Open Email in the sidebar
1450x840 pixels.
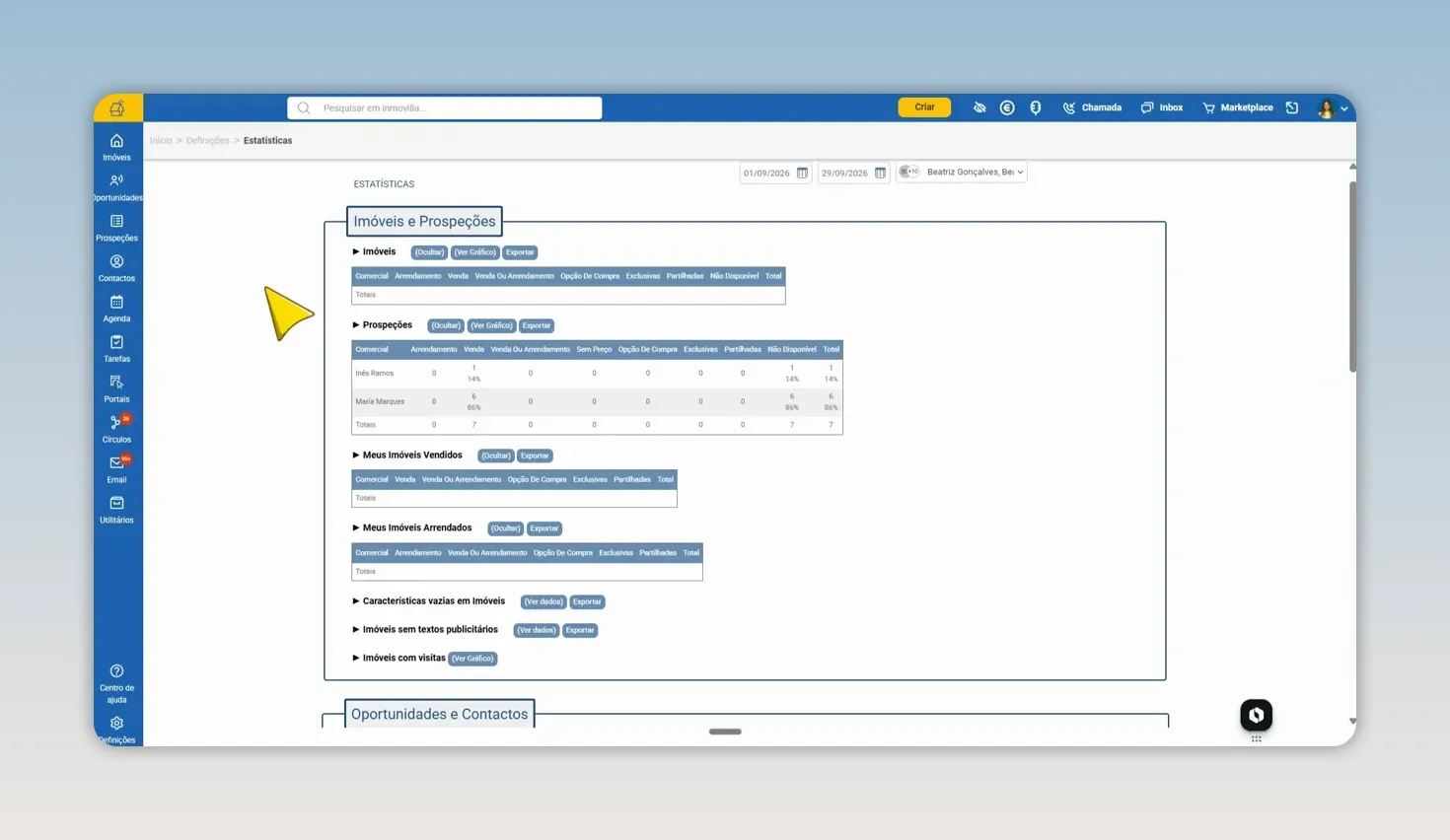pos(116,469)
